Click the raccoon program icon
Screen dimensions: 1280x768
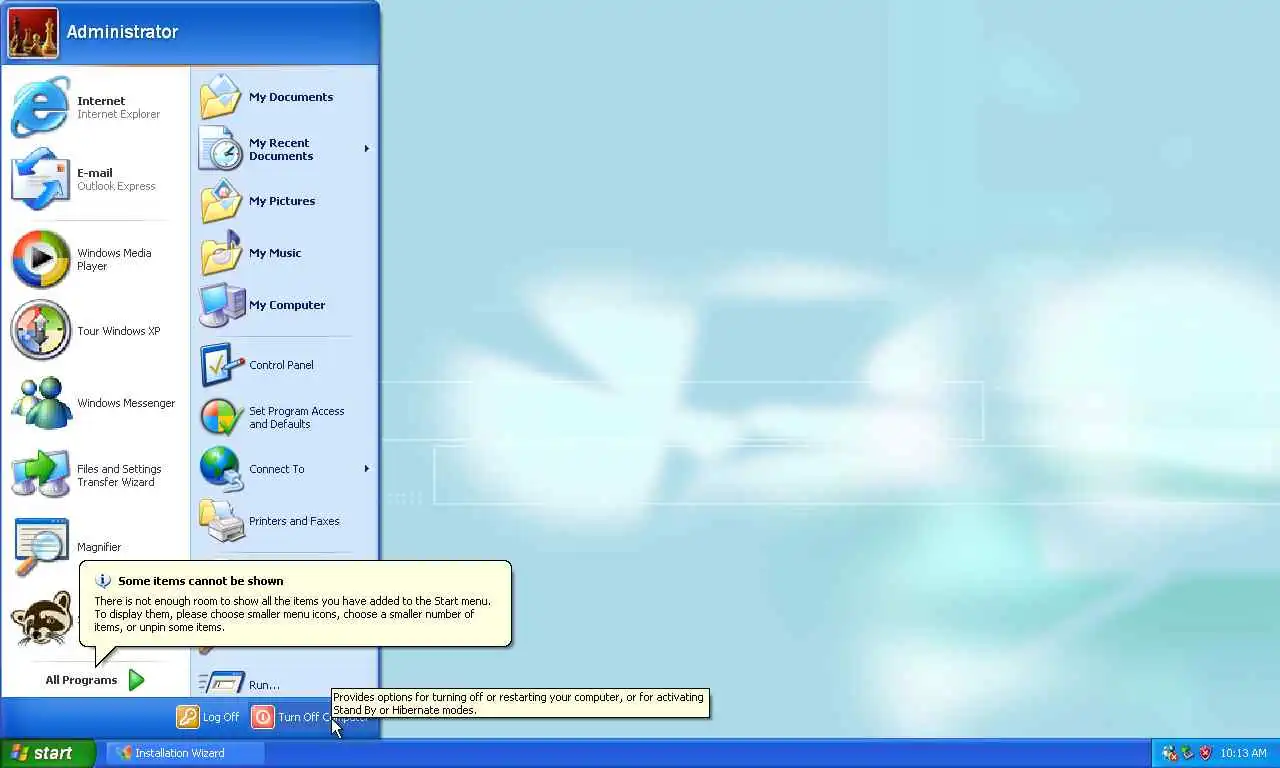click(42, 620)
